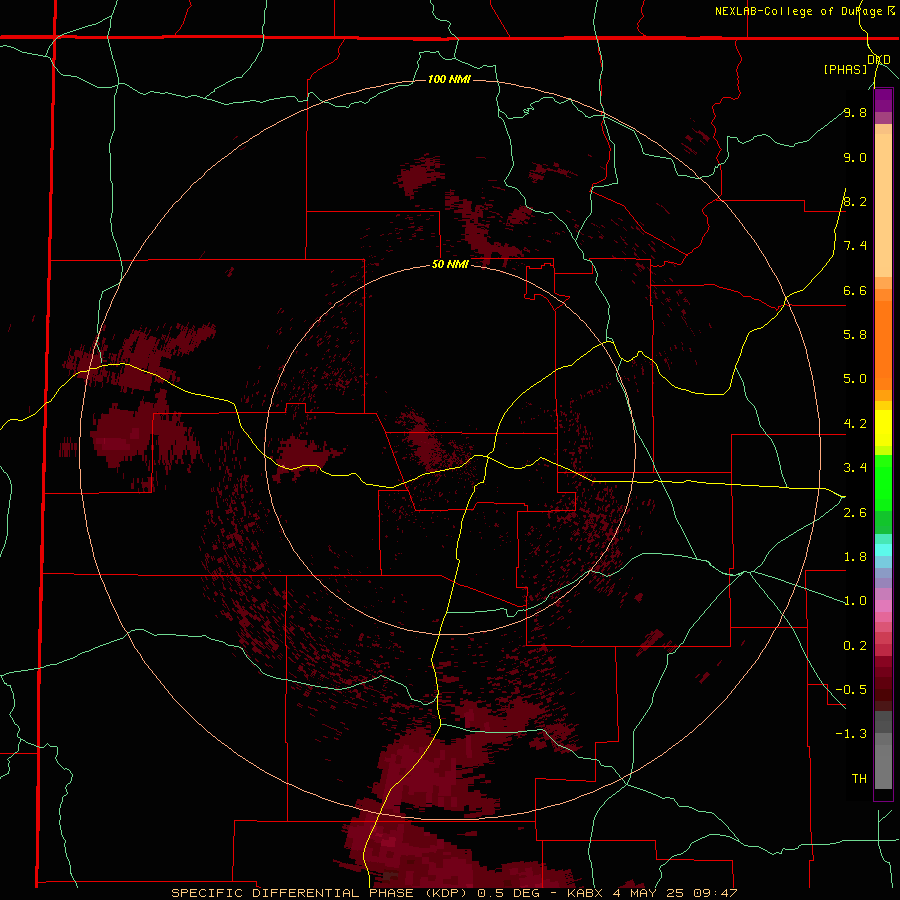Click the -0.5 legend value

pos(851,690)
